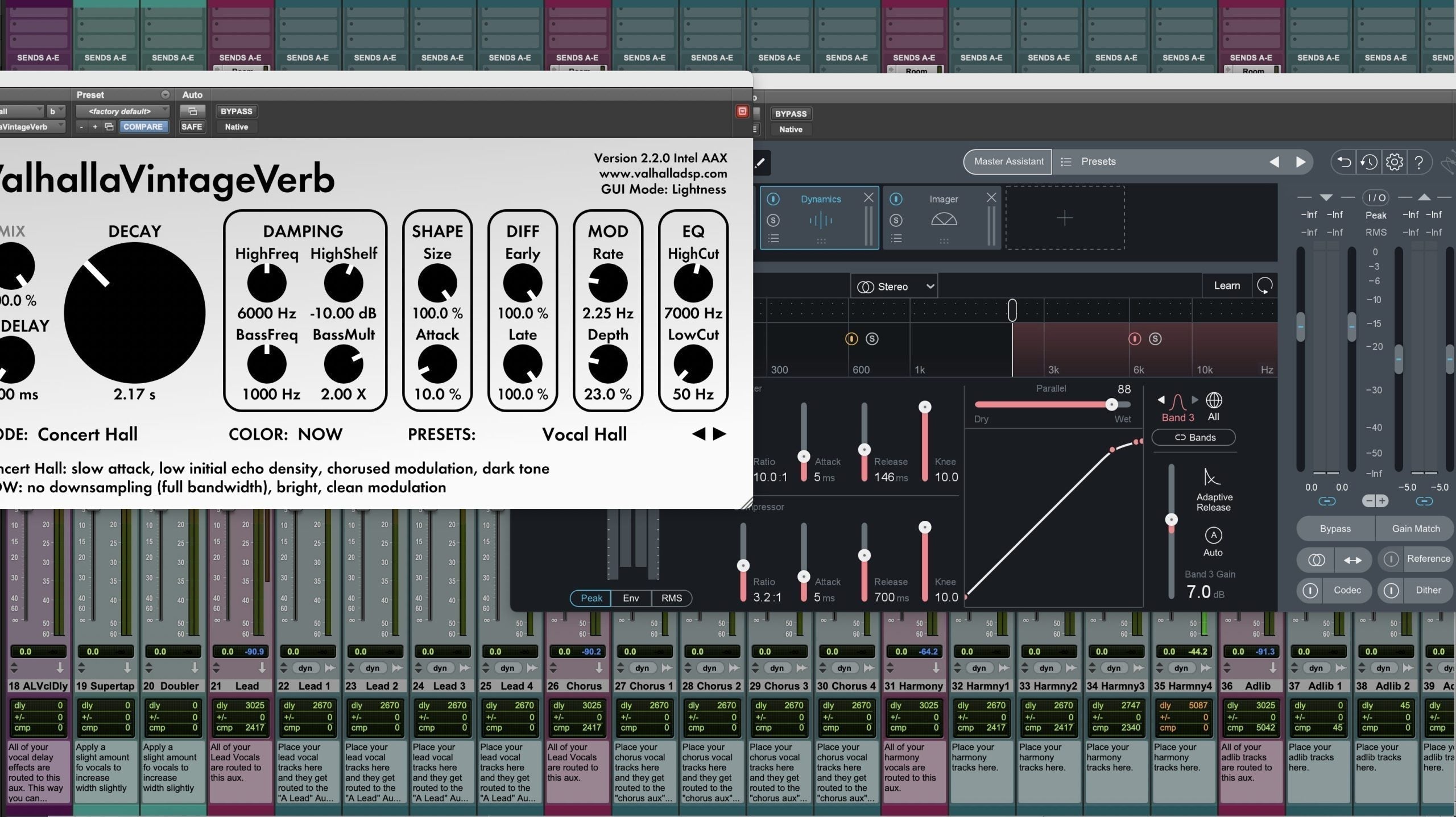Click the empty module slot to add a module
This screenshot has height=817, width=1456.
pos(1064,218)
